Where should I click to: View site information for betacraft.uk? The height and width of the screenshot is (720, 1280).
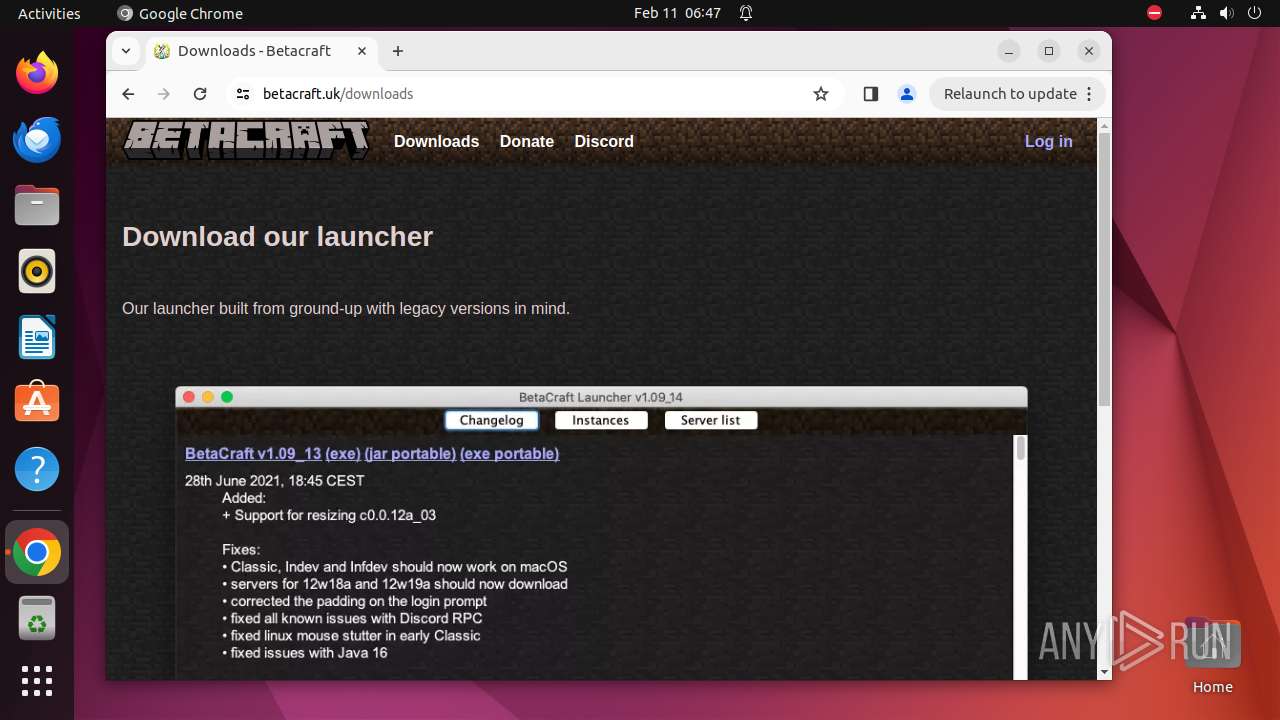pyautogui.click(x=243, y=94)
